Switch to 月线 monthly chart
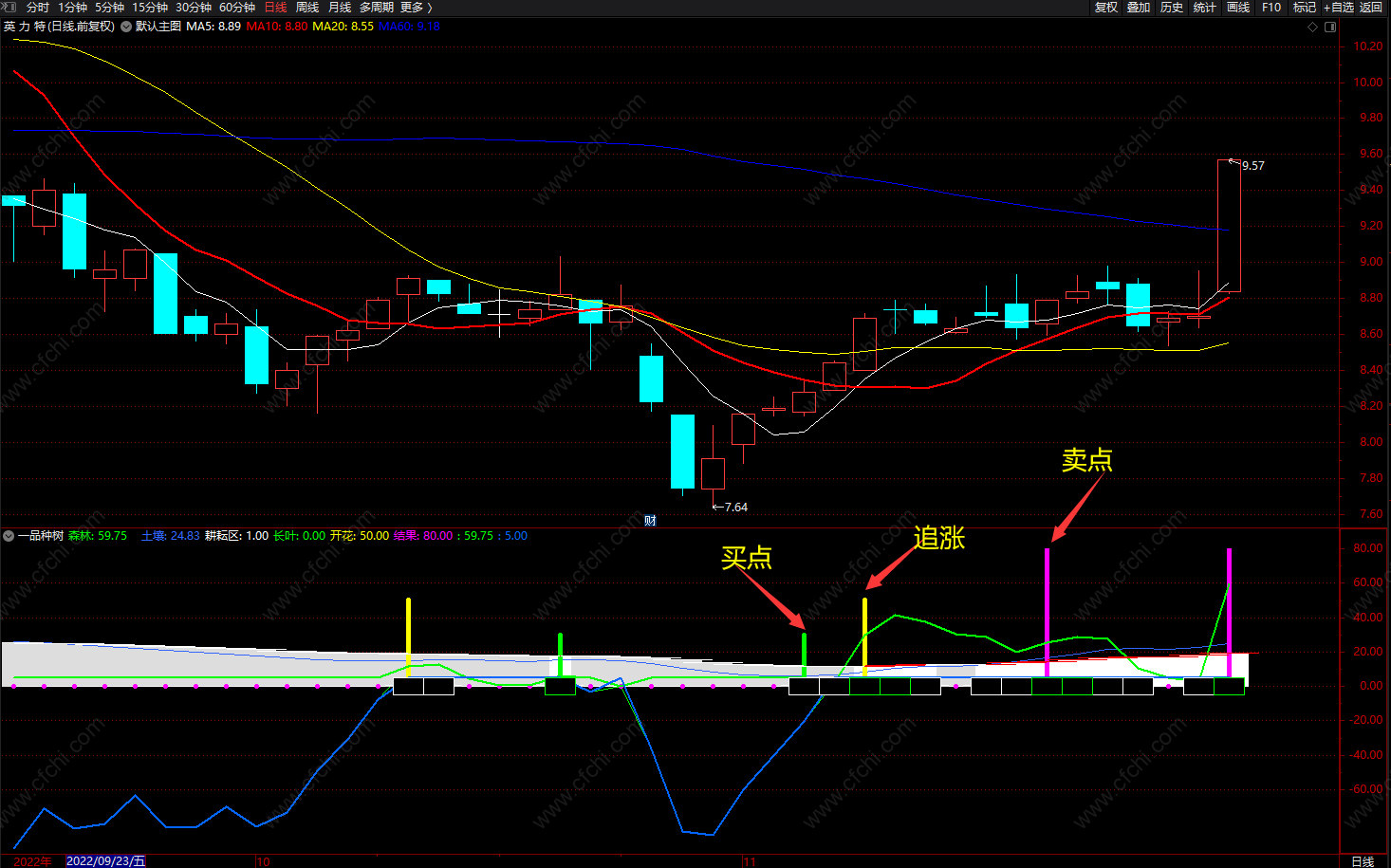1391x868 pixels. [340, 8]
